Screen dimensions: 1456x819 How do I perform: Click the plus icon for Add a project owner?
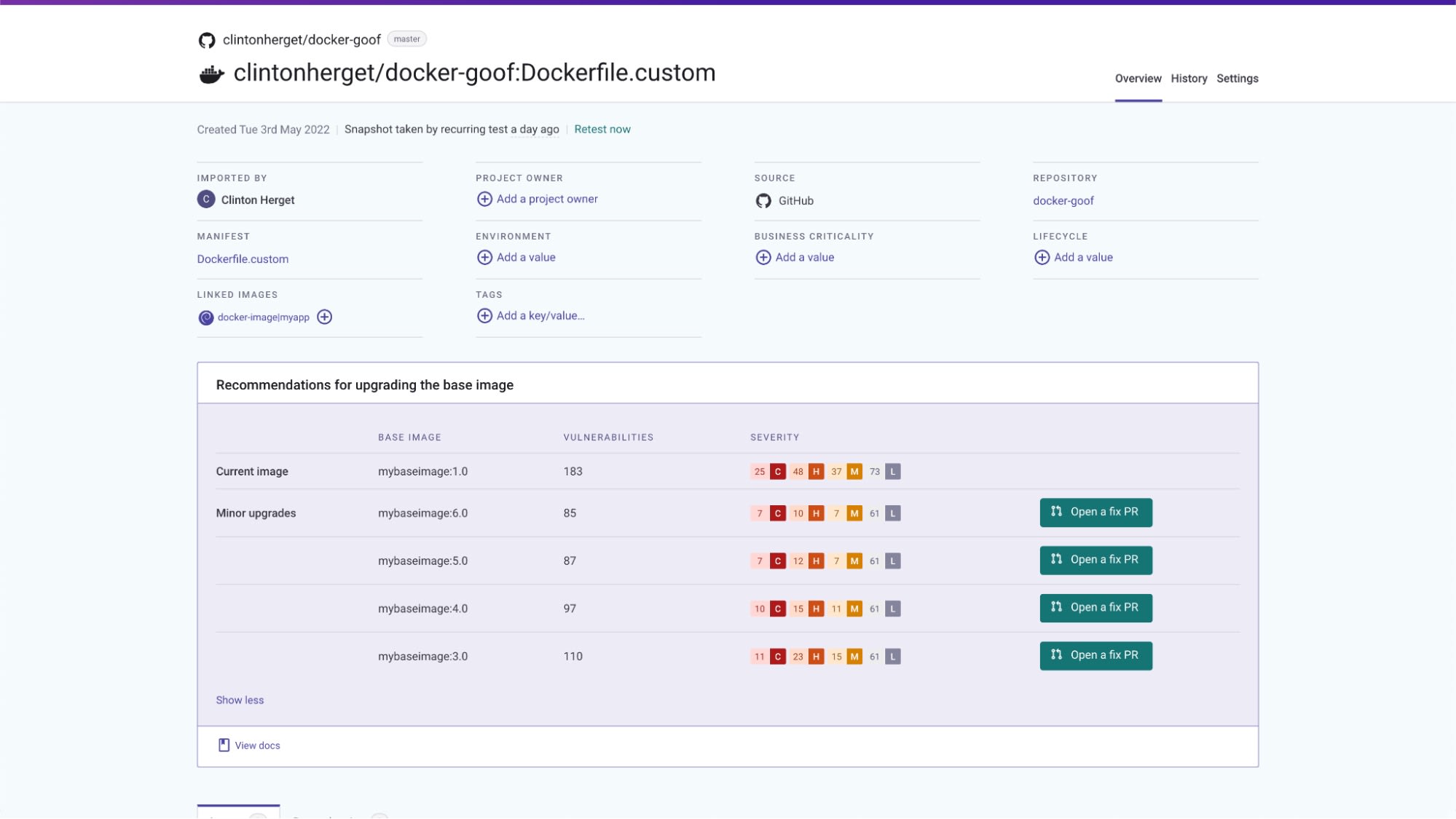coord(484,199)
